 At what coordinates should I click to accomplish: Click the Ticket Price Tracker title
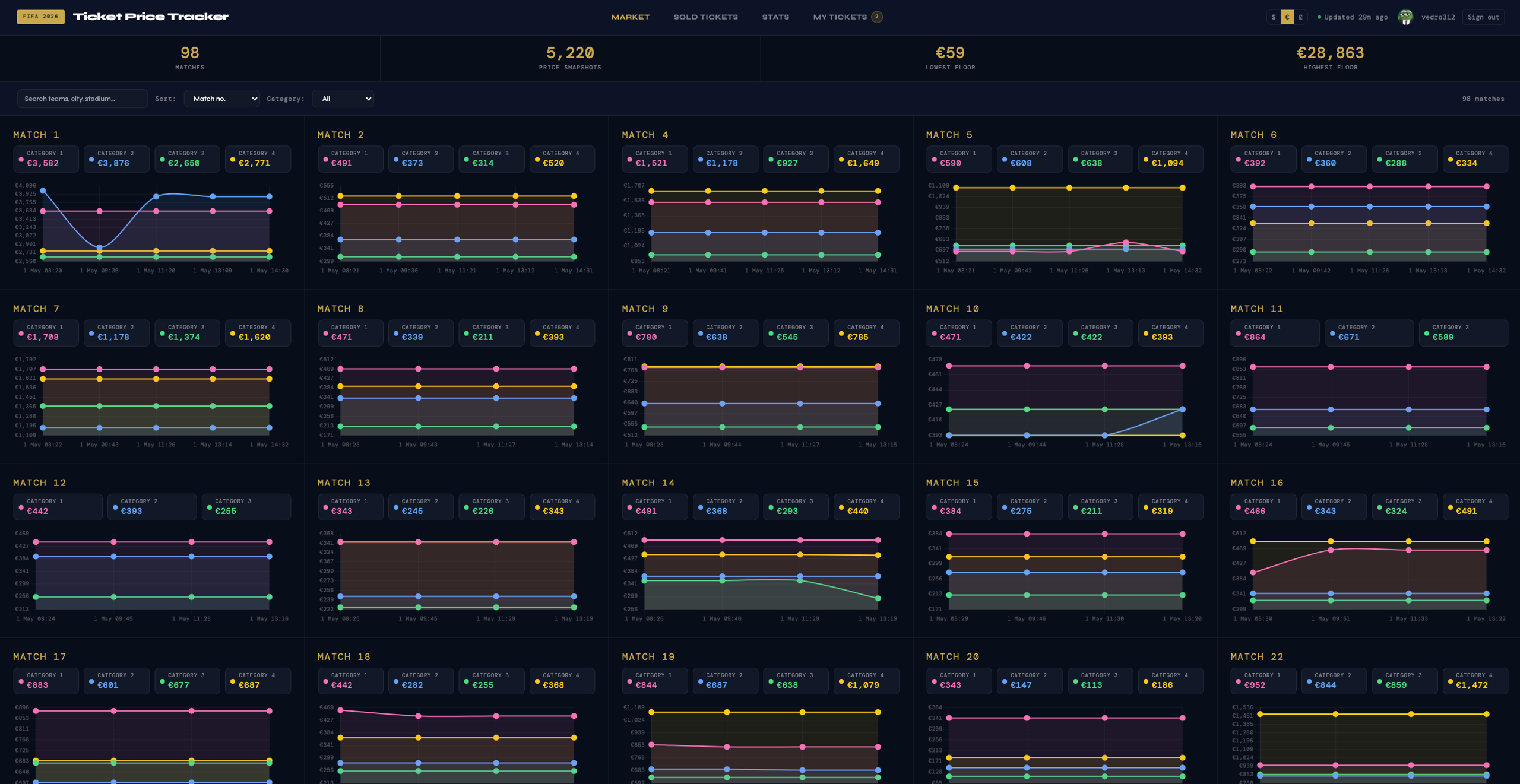[x=151, y=17]
